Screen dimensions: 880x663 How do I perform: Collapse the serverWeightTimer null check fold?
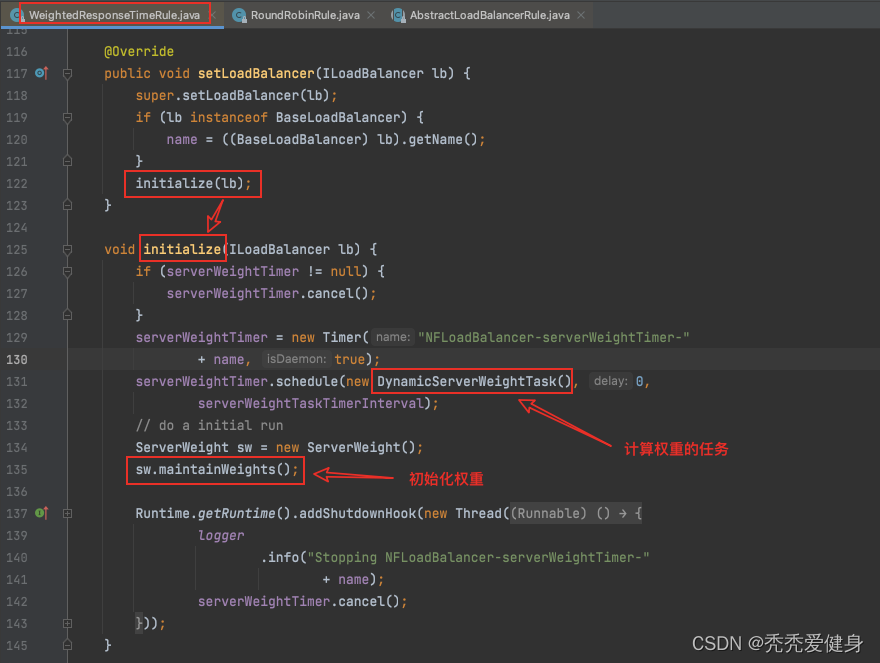point(67,271)
